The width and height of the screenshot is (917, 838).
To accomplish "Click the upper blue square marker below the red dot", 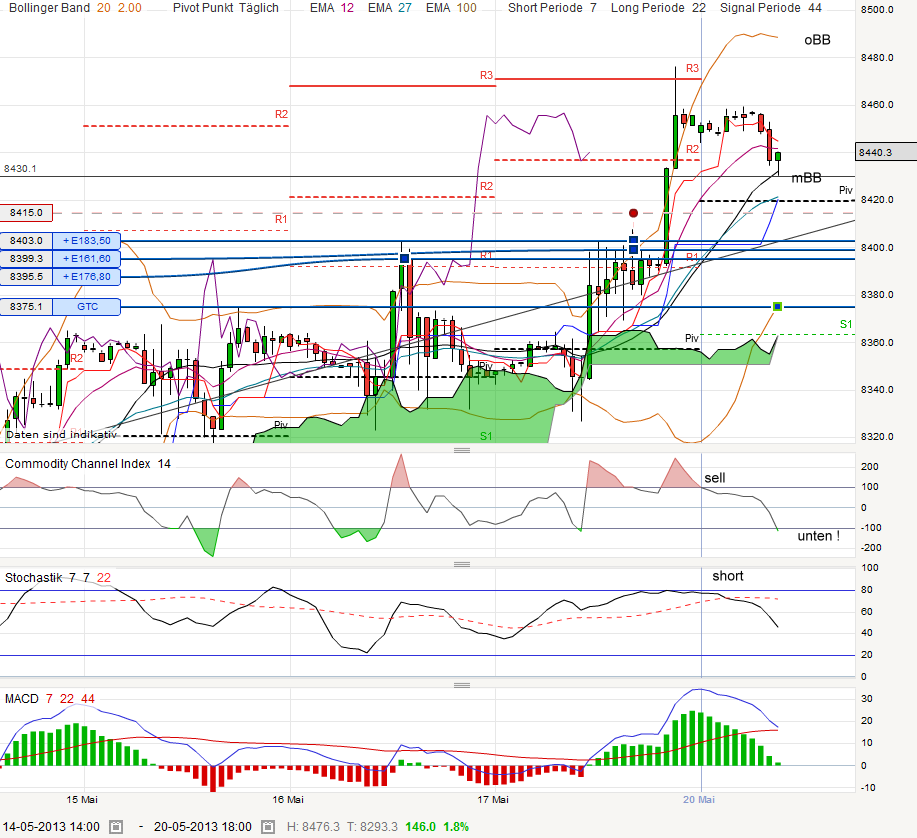I will 633,240.
